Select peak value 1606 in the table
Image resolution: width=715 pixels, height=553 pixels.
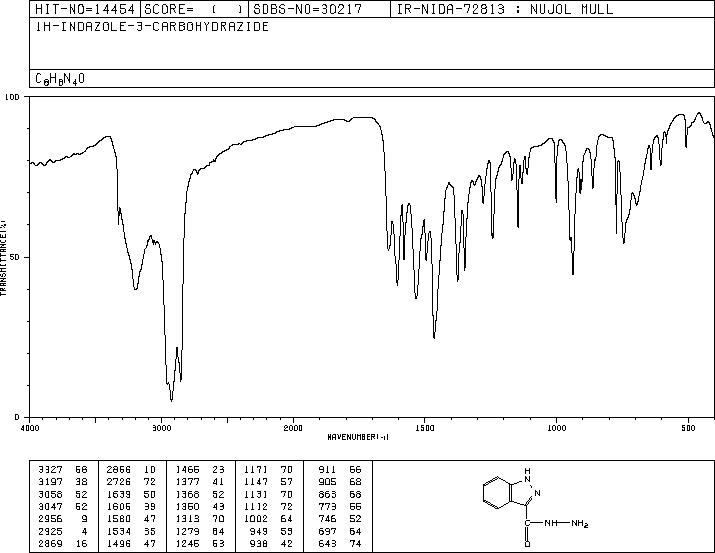119,506
